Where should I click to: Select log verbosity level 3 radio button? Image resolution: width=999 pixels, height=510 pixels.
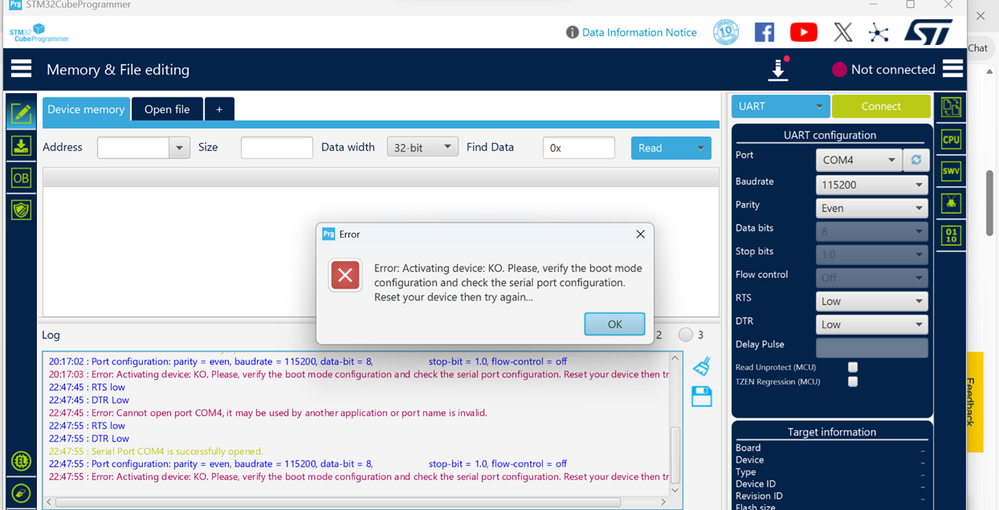coord(686,335)
